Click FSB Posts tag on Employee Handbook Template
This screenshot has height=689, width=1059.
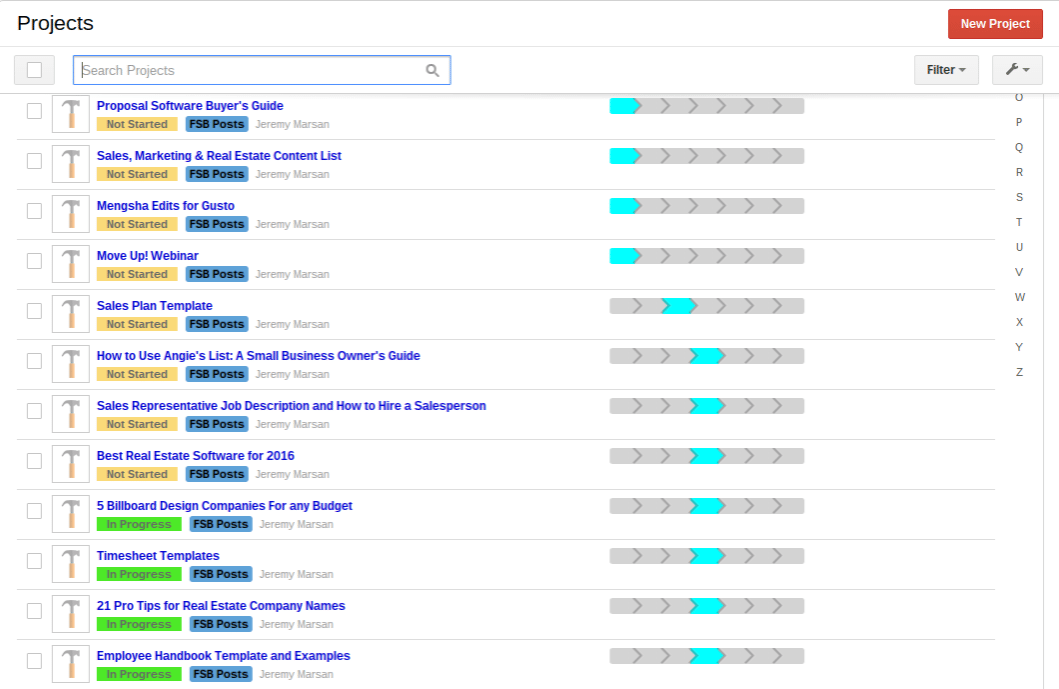coord(221,674)
